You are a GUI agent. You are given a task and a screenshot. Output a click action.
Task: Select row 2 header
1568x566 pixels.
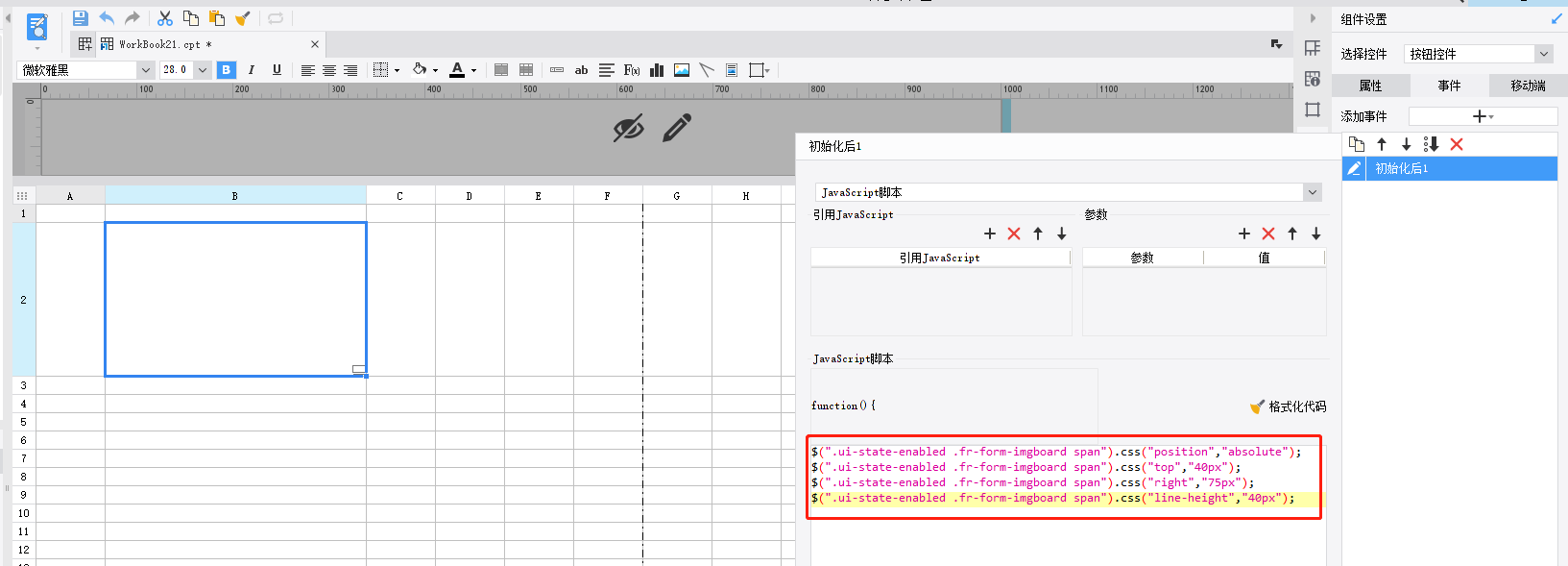pos(23,300)
